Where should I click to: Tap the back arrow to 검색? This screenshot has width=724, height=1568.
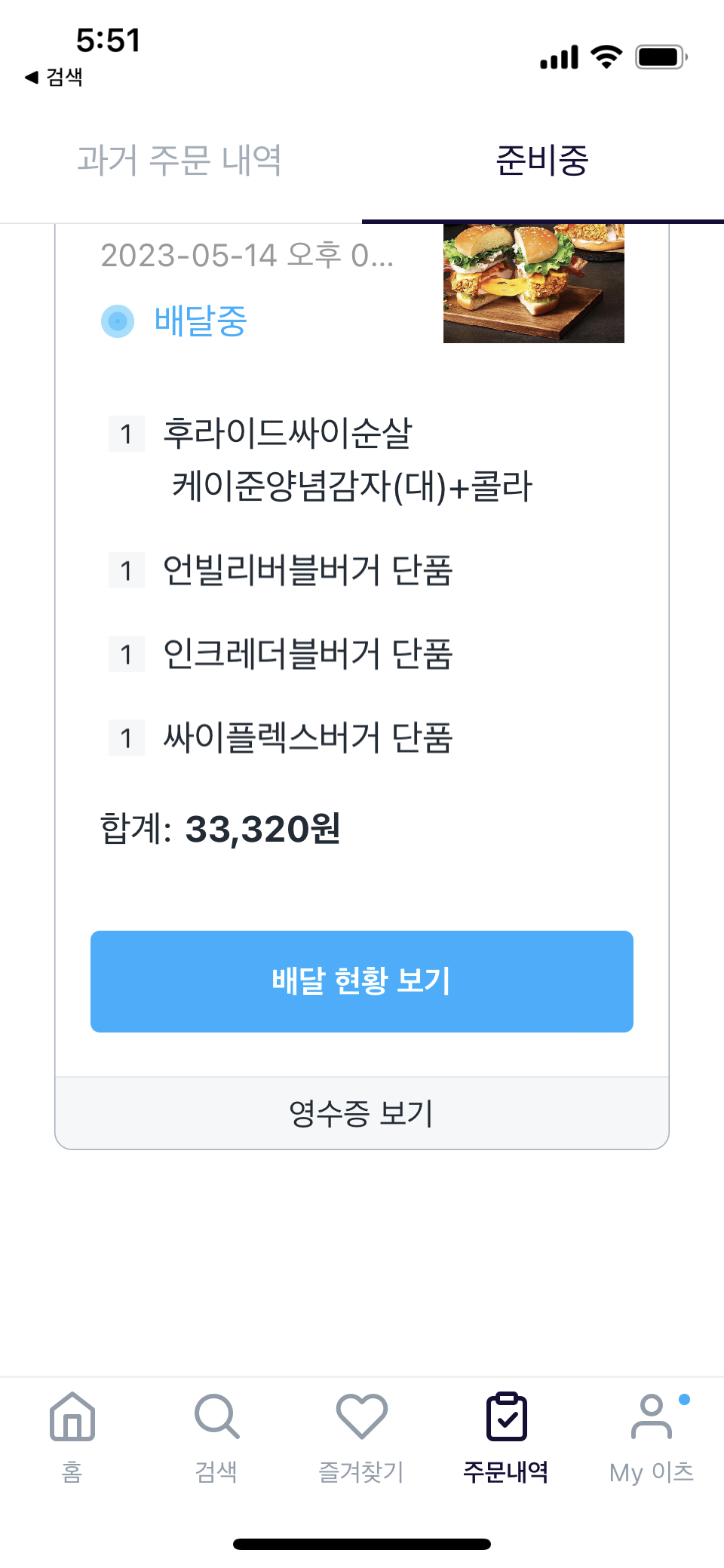click(x=31, y=77)
